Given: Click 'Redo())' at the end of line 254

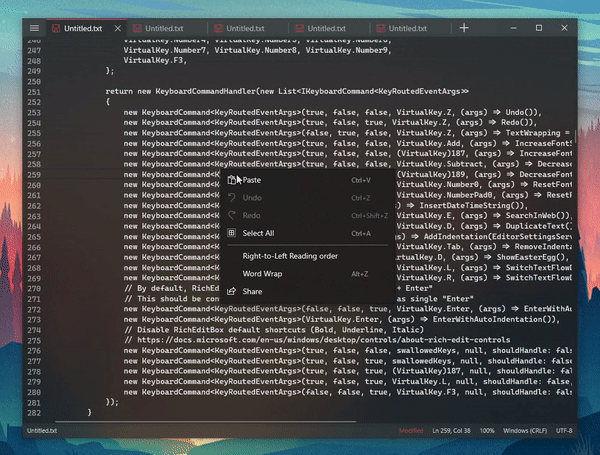Looking at the screenshot, I should (x=517, y=122).
